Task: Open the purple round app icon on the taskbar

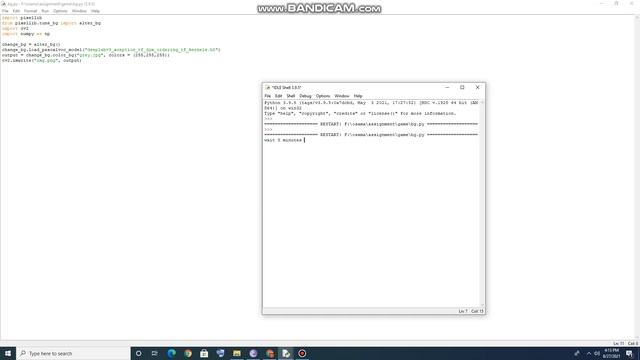Action: click(253, 353)
